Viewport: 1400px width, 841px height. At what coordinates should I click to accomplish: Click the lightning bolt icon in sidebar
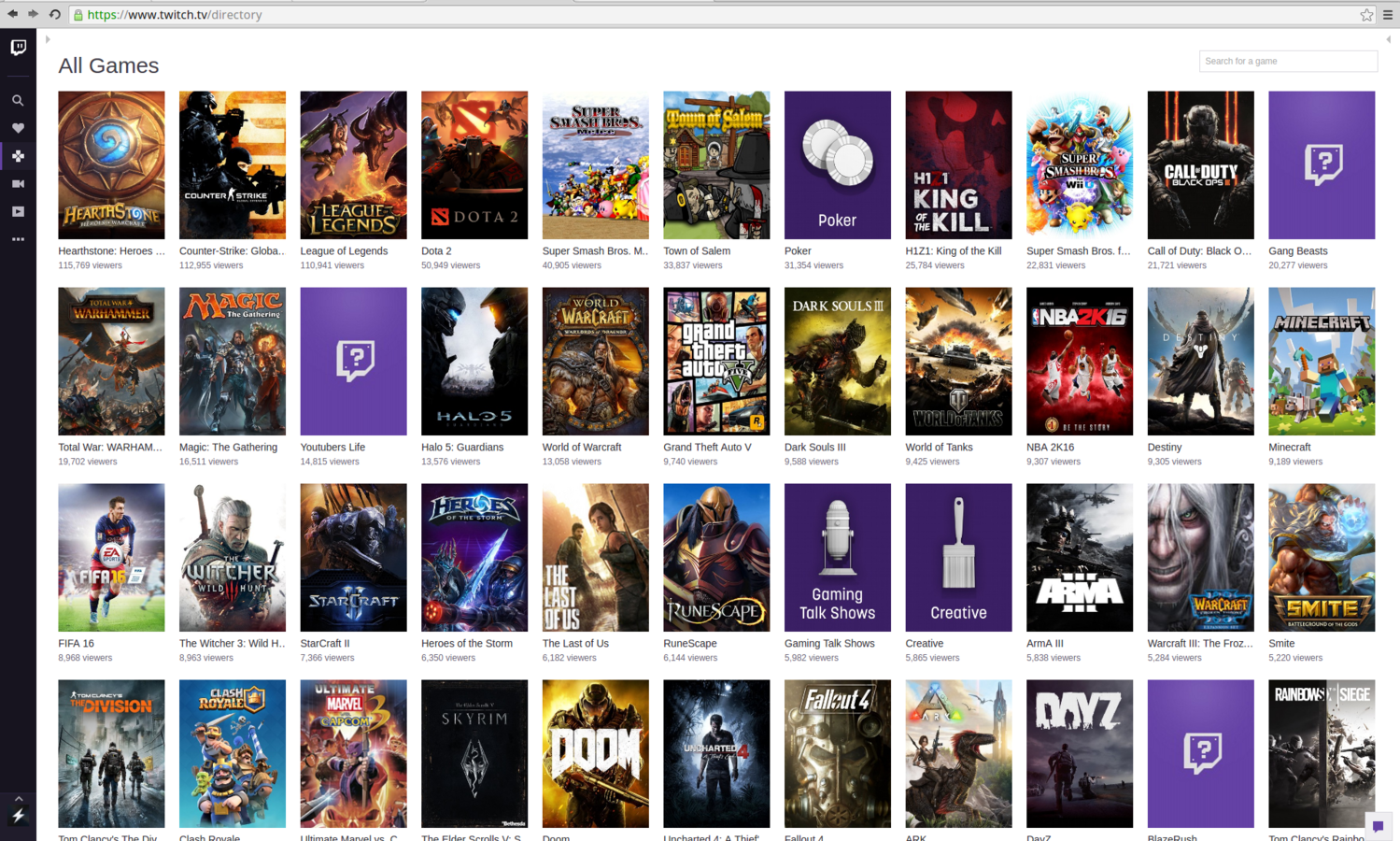(18, 816)
